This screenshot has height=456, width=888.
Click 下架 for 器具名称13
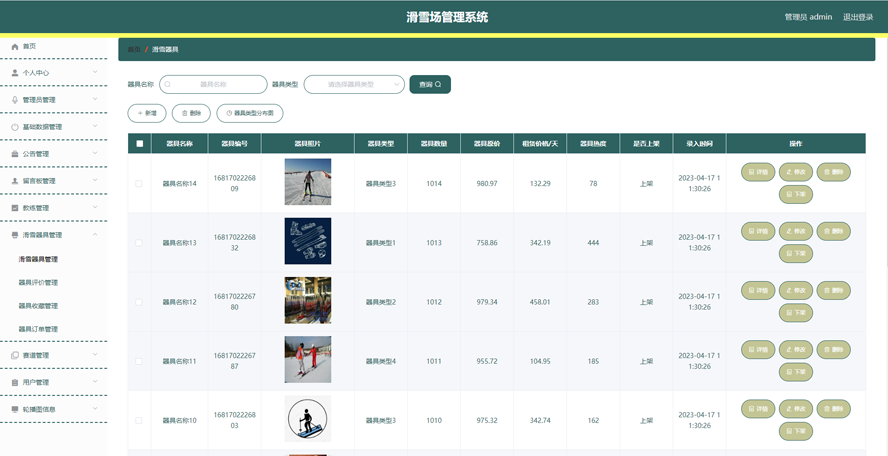(x=796, y=254)
